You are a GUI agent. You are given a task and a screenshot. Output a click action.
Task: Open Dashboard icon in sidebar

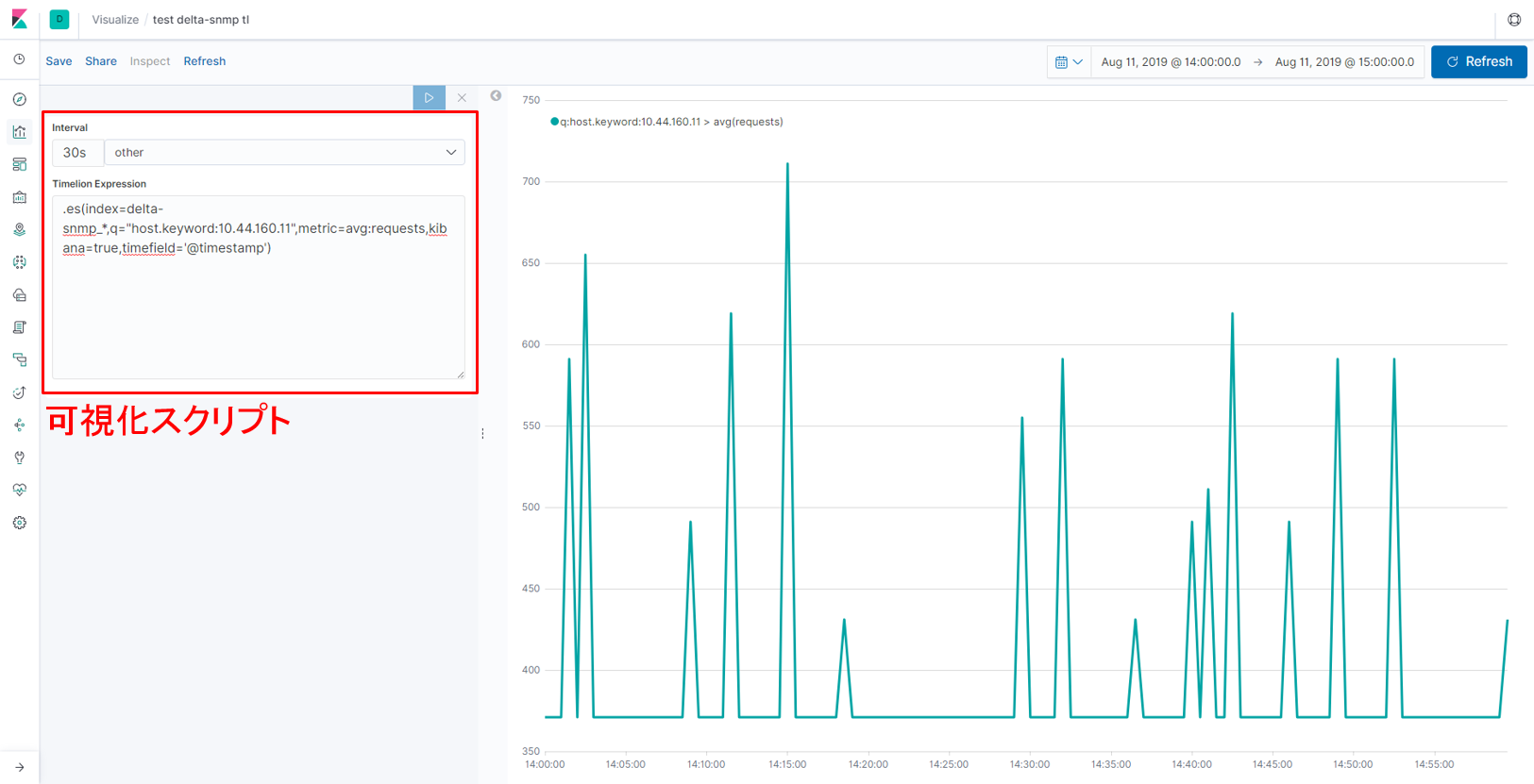coord(20,164)
